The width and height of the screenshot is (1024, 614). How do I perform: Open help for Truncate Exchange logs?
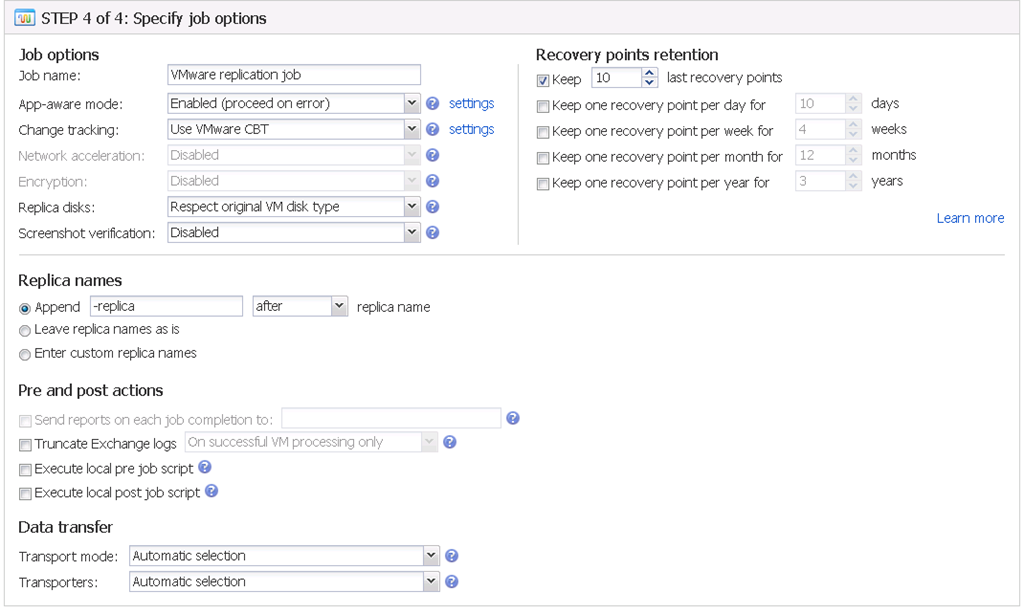point(449,442)
